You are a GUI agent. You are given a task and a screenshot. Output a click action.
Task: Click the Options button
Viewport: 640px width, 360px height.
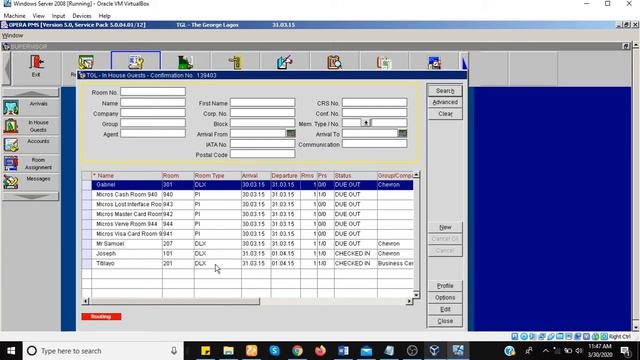445,298
